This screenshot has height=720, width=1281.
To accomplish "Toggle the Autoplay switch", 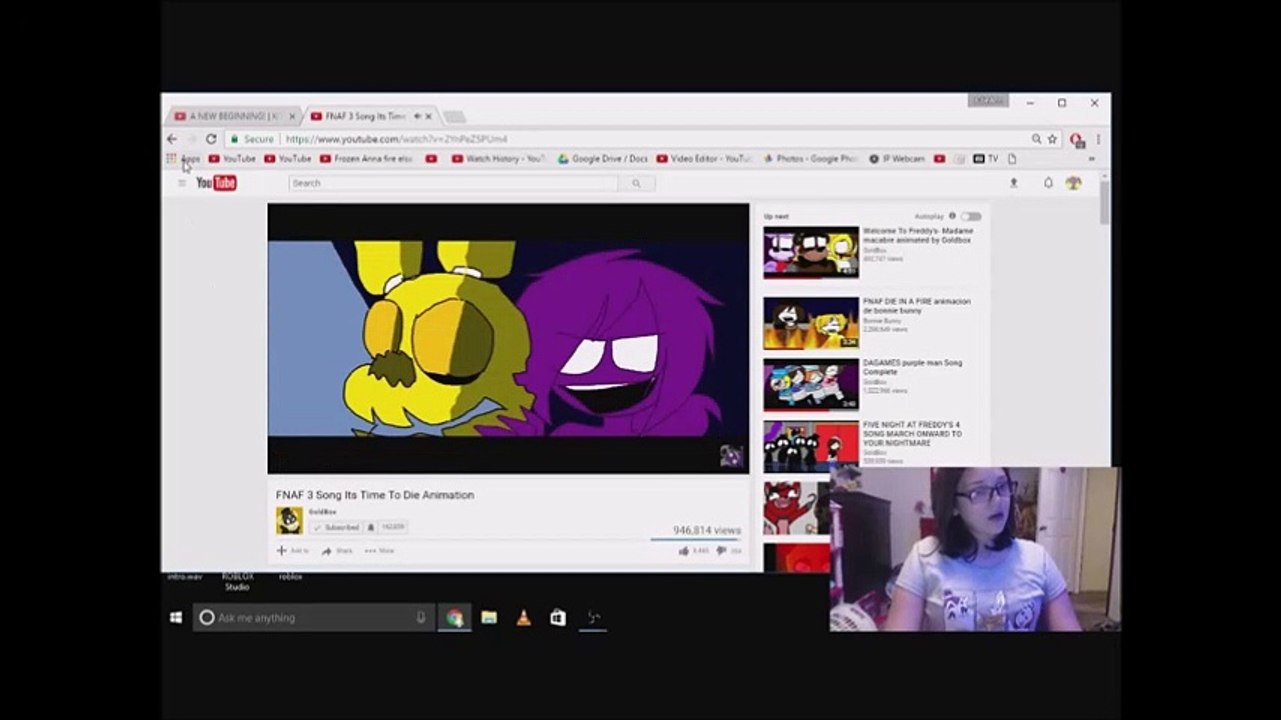I will click(971, 216).
